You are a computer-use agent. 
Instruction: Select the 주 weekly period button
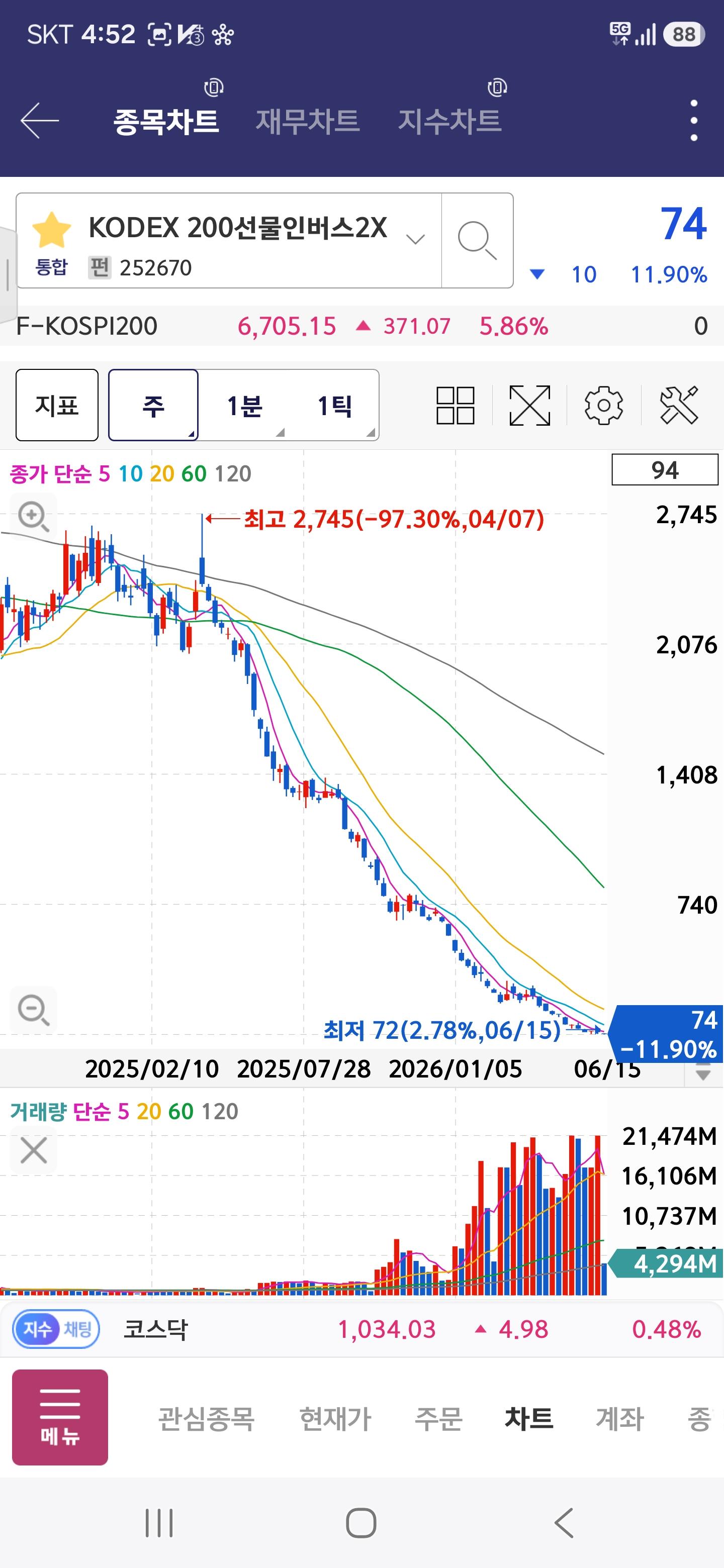point(153,405)
